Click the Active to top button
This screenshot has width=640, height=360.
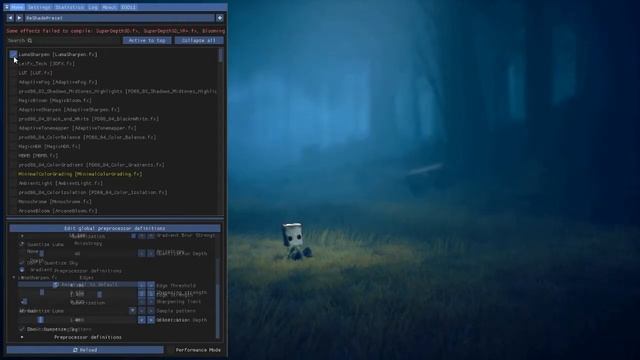tap(147, 40)
